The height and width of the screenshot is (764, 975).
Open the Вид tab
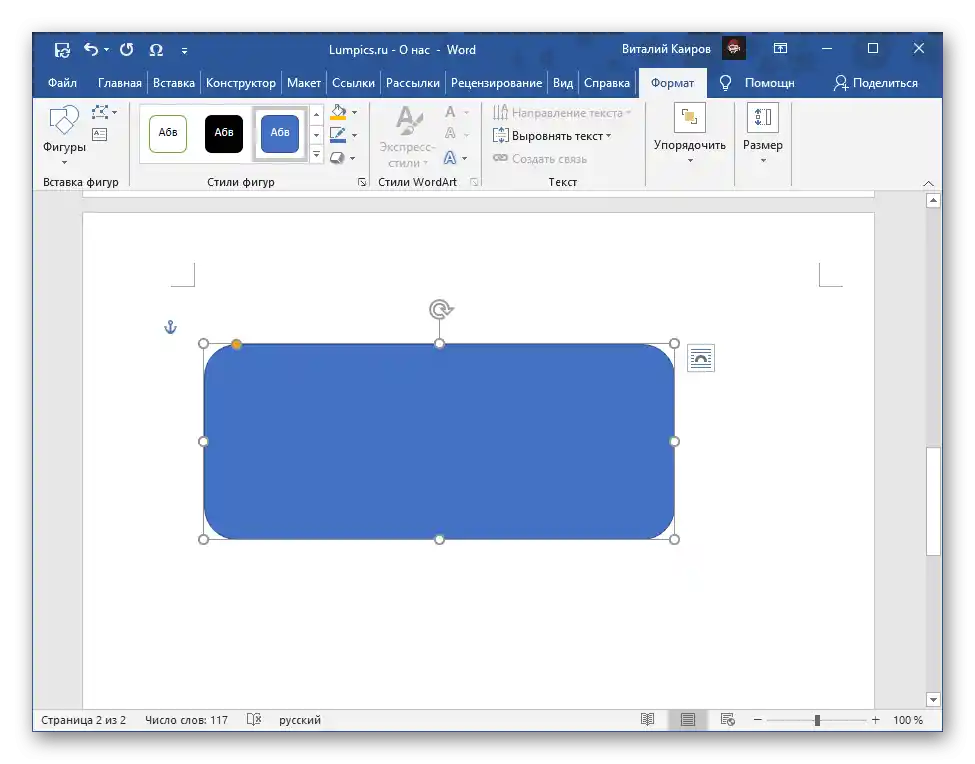click(563, 83)
